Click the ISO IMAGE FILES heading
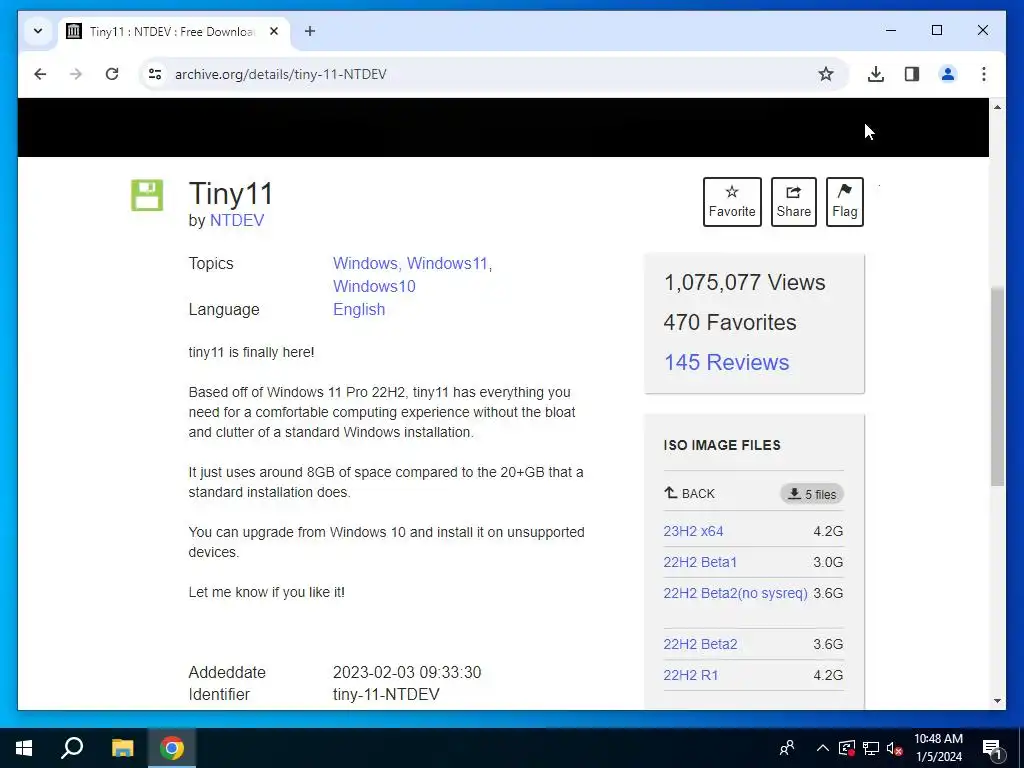Viewport: 1024px width, 768px height. pos(722,445)
